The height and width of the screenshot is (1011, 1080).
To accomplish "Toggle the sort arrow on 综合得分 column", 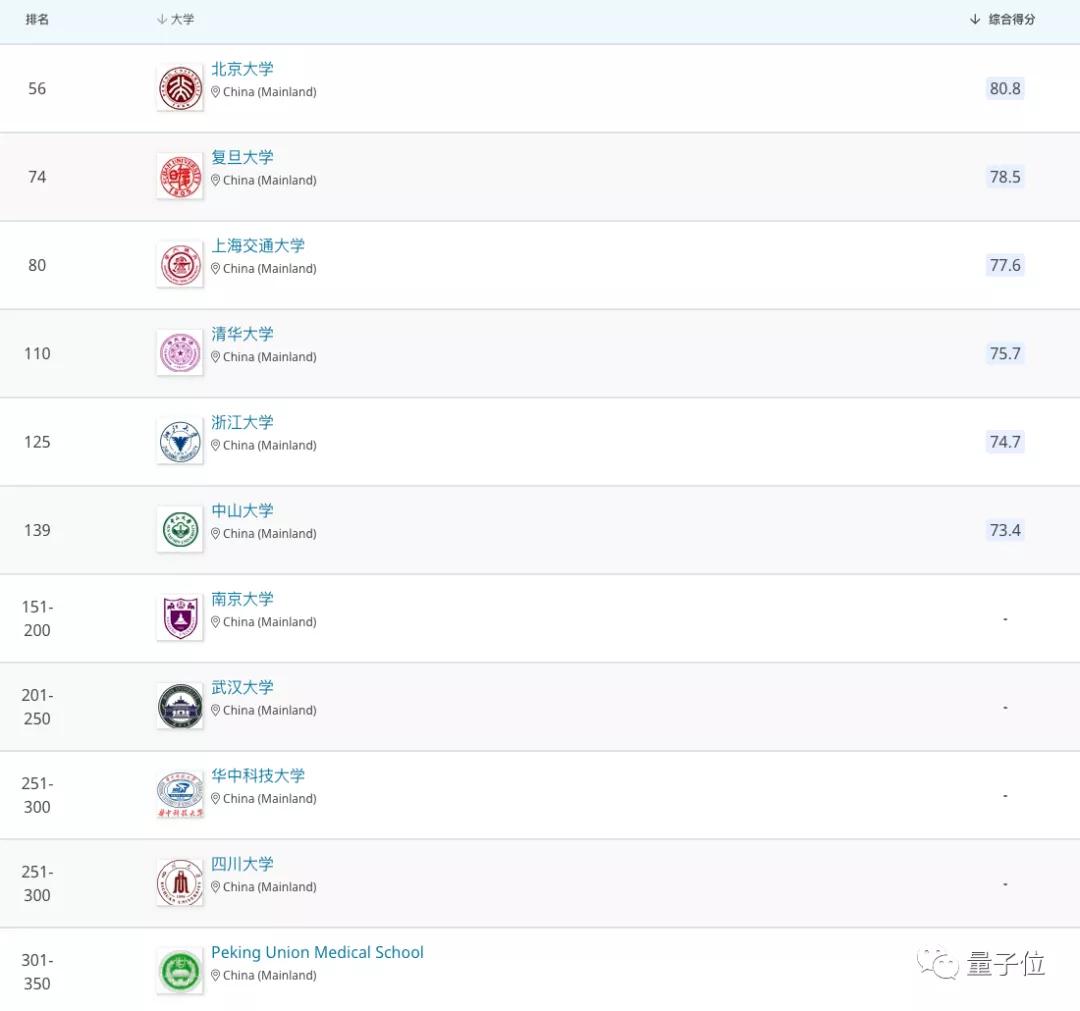I will pyautogui.click(x=973, y=19).
